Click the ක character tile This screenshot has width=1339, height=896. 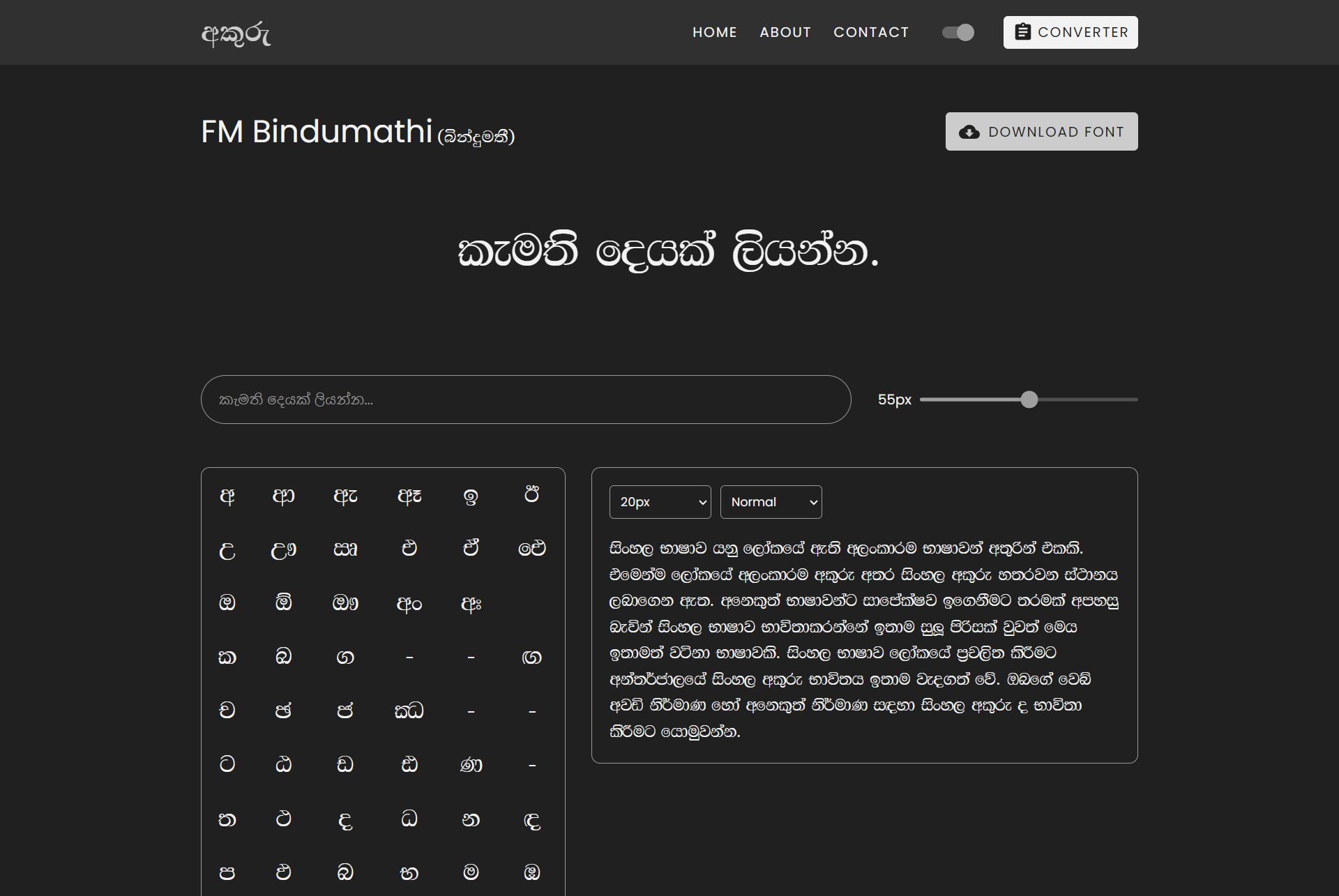click(x=227, y=657)
